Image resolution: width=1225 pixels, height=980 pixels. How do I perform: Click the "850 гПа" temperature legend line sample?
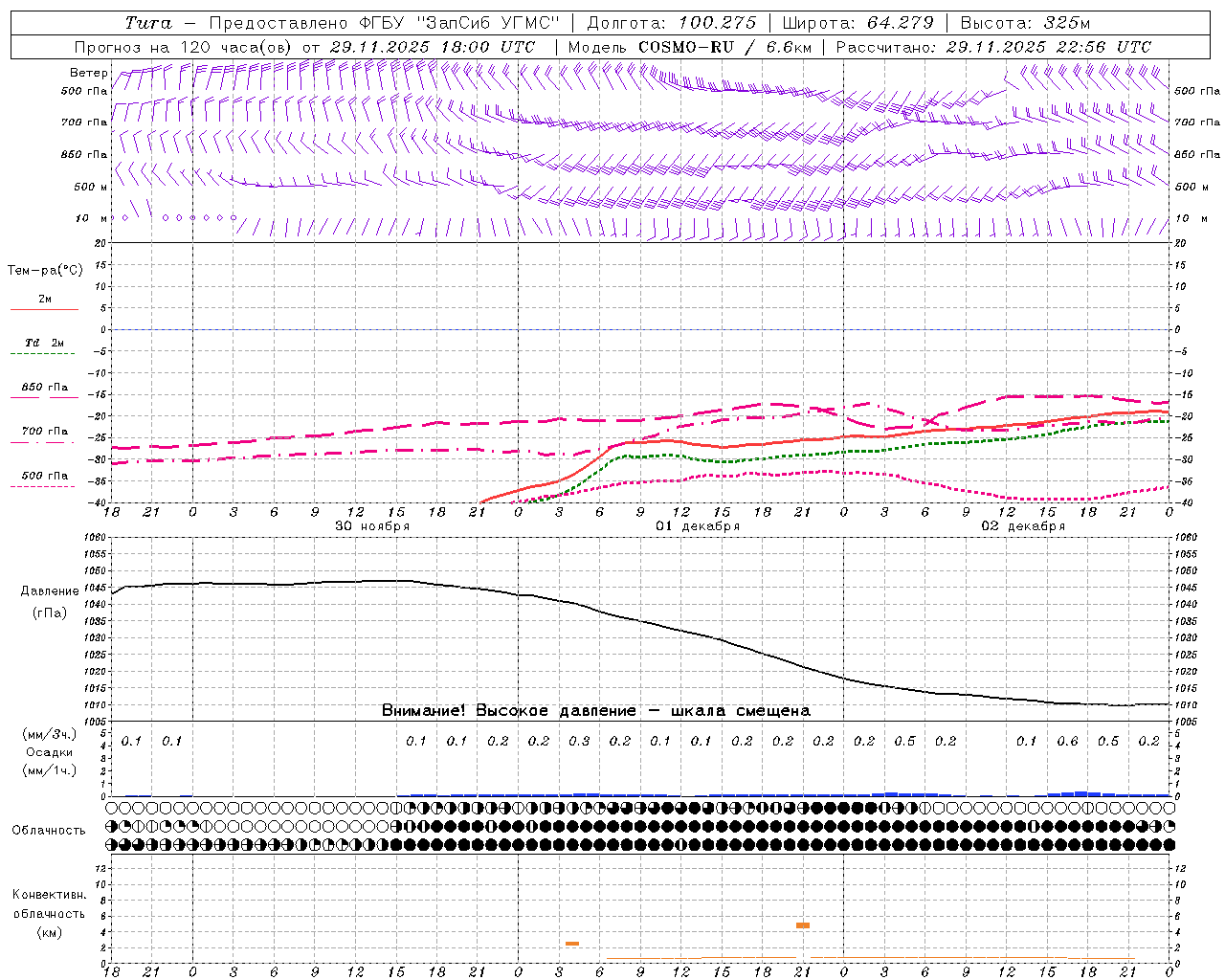[x=44, y=397]
